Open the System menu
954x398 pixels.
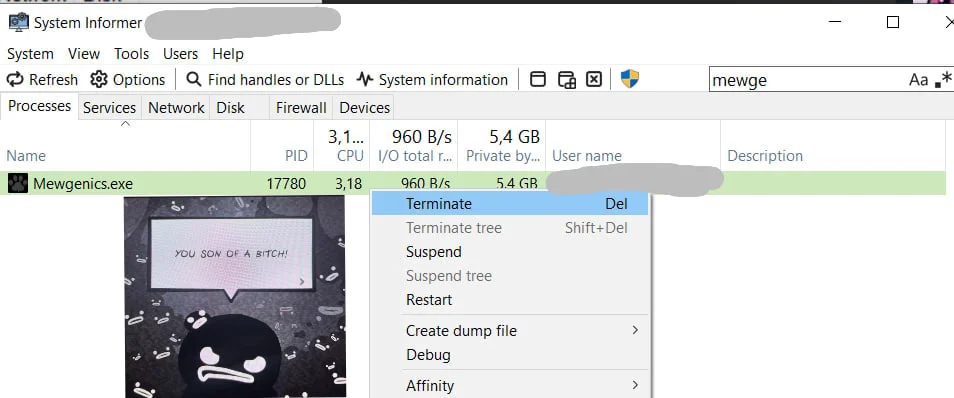(30, 54)
